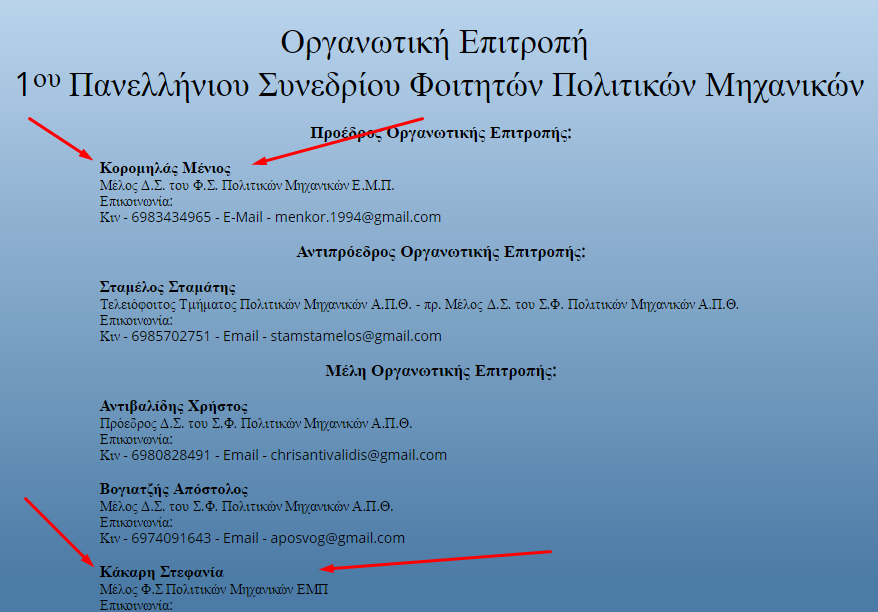Click the Πρόεδρος Οργανωτικής Επιτροπής heading

pyautogui.click(x=440, y=132)
